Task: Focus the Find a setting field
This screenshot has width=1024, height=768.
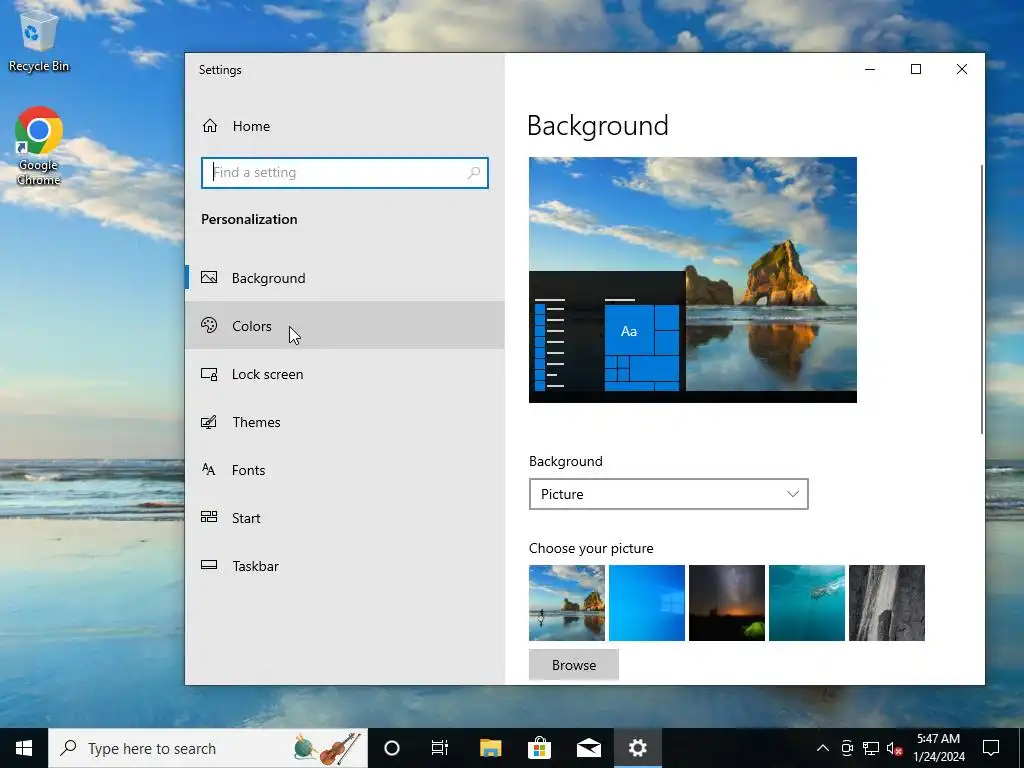Action: 345,172
